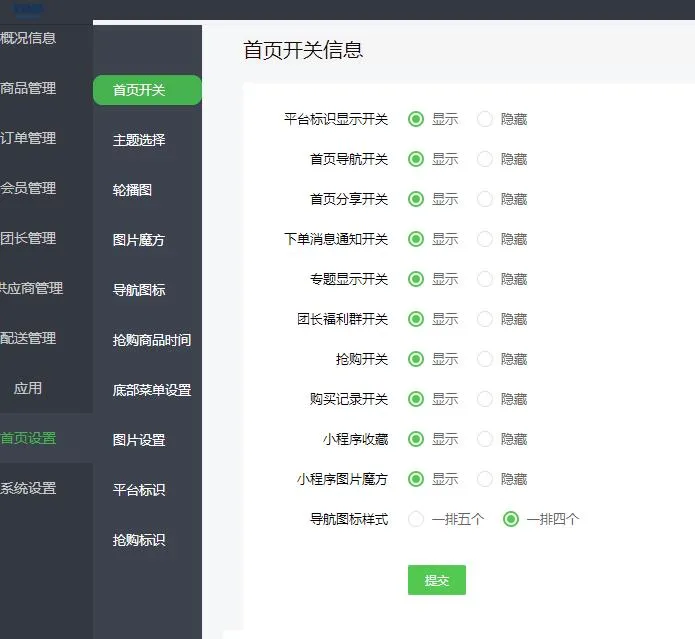Select 隐藏 for 首页导航开关

coord(484,159)
